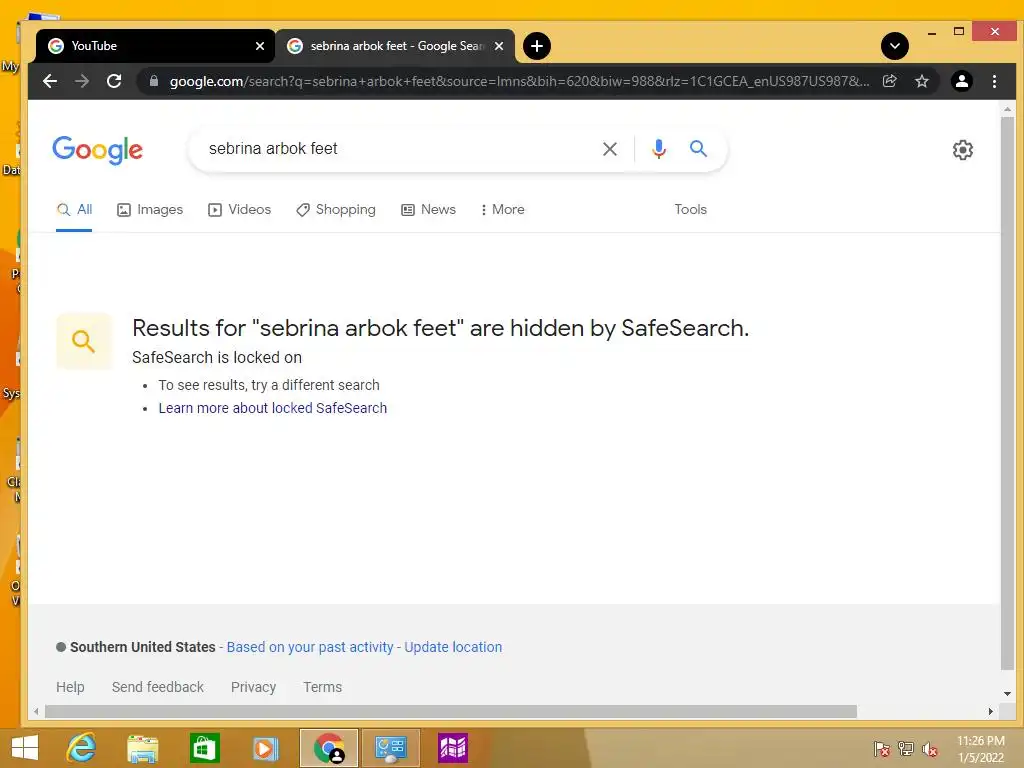Expand the More search categories
The height and width of the screenshot is (768, 1024).
(502, 210)
